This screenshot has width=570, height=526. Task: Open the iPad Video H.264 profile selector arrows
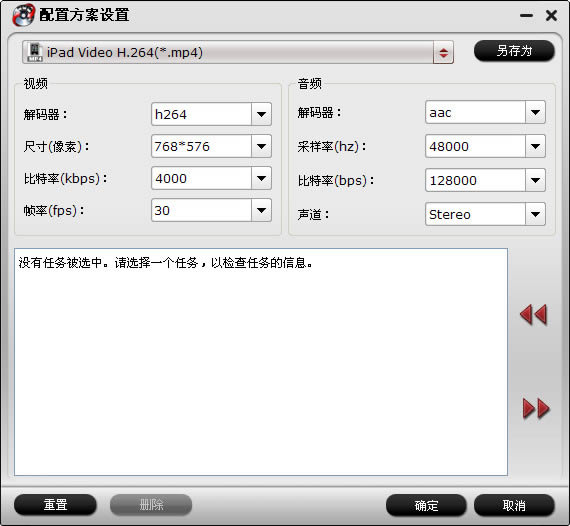pyautogui.click(x=443, y=53)
